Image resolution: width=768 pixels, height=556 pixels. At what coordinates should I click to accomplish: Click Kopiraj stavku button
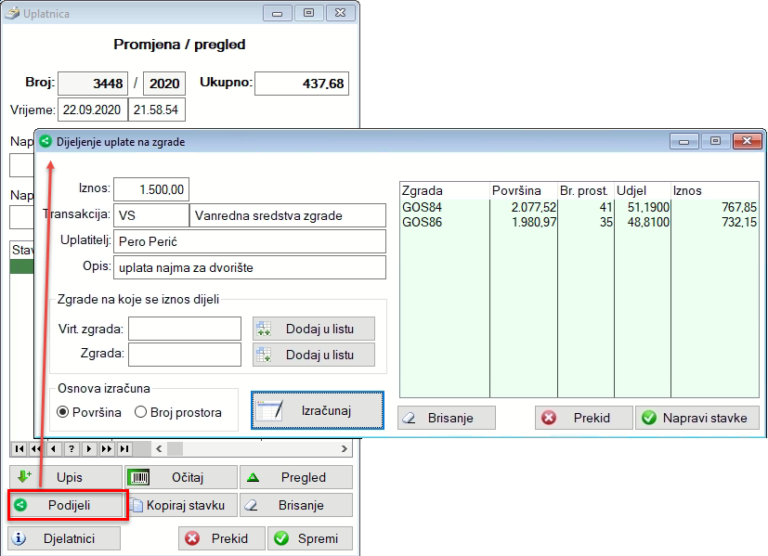pyautogui.click(x=181, y=506)
